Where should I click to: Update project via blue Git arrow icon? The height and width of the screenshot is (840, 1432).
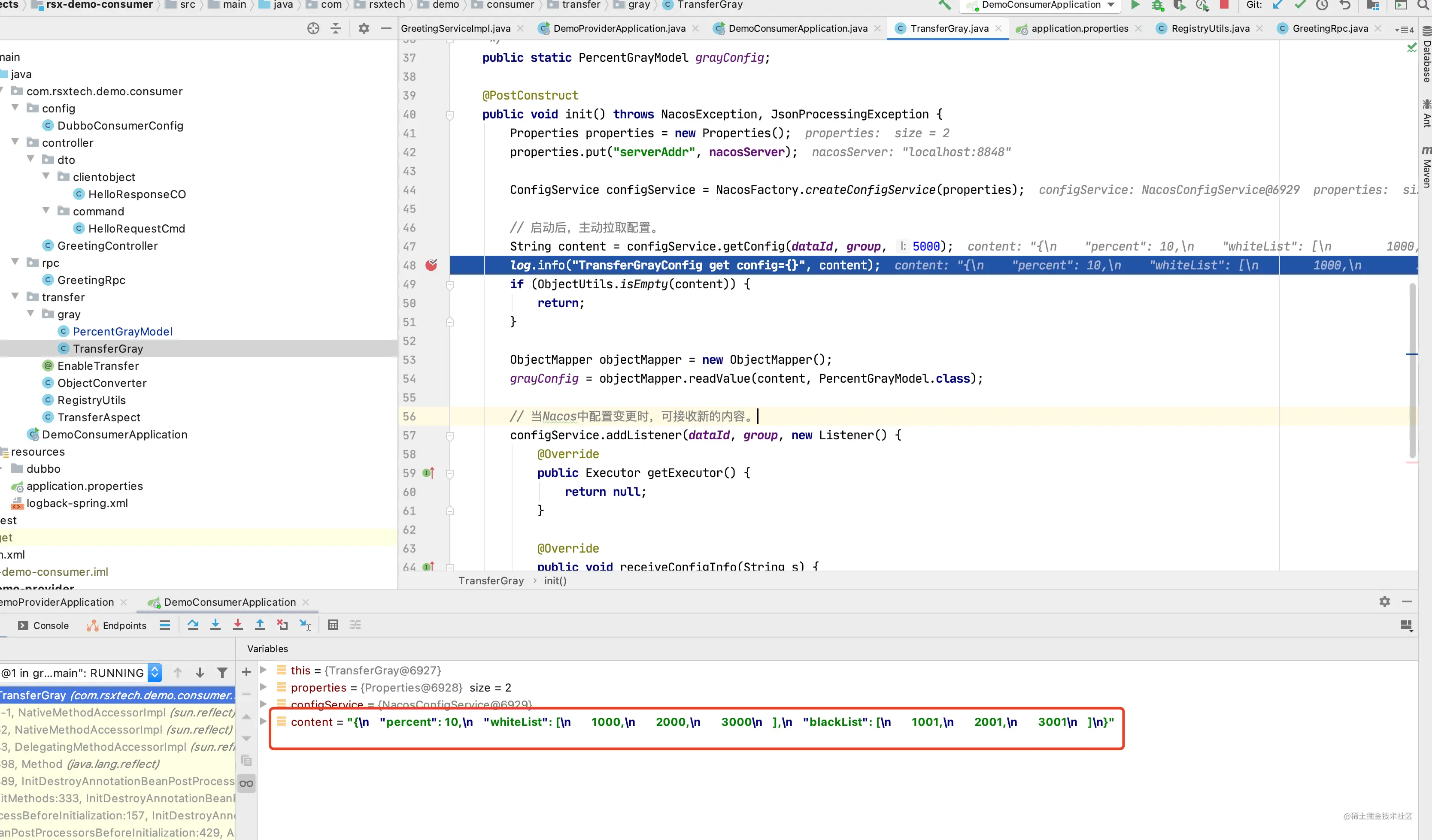(1277, 5)
